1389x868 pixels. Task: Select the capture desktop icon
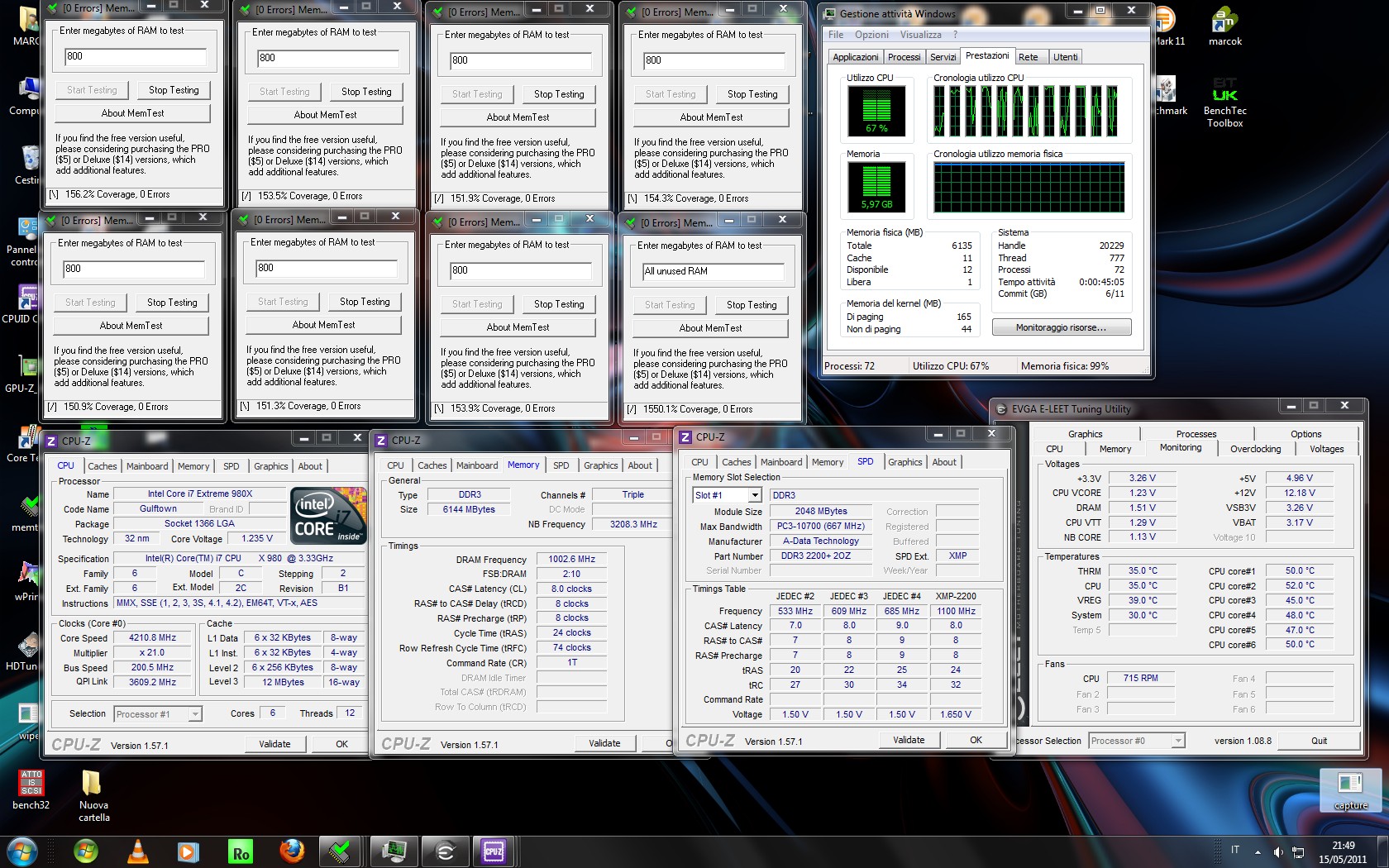tap(1350, 790)
